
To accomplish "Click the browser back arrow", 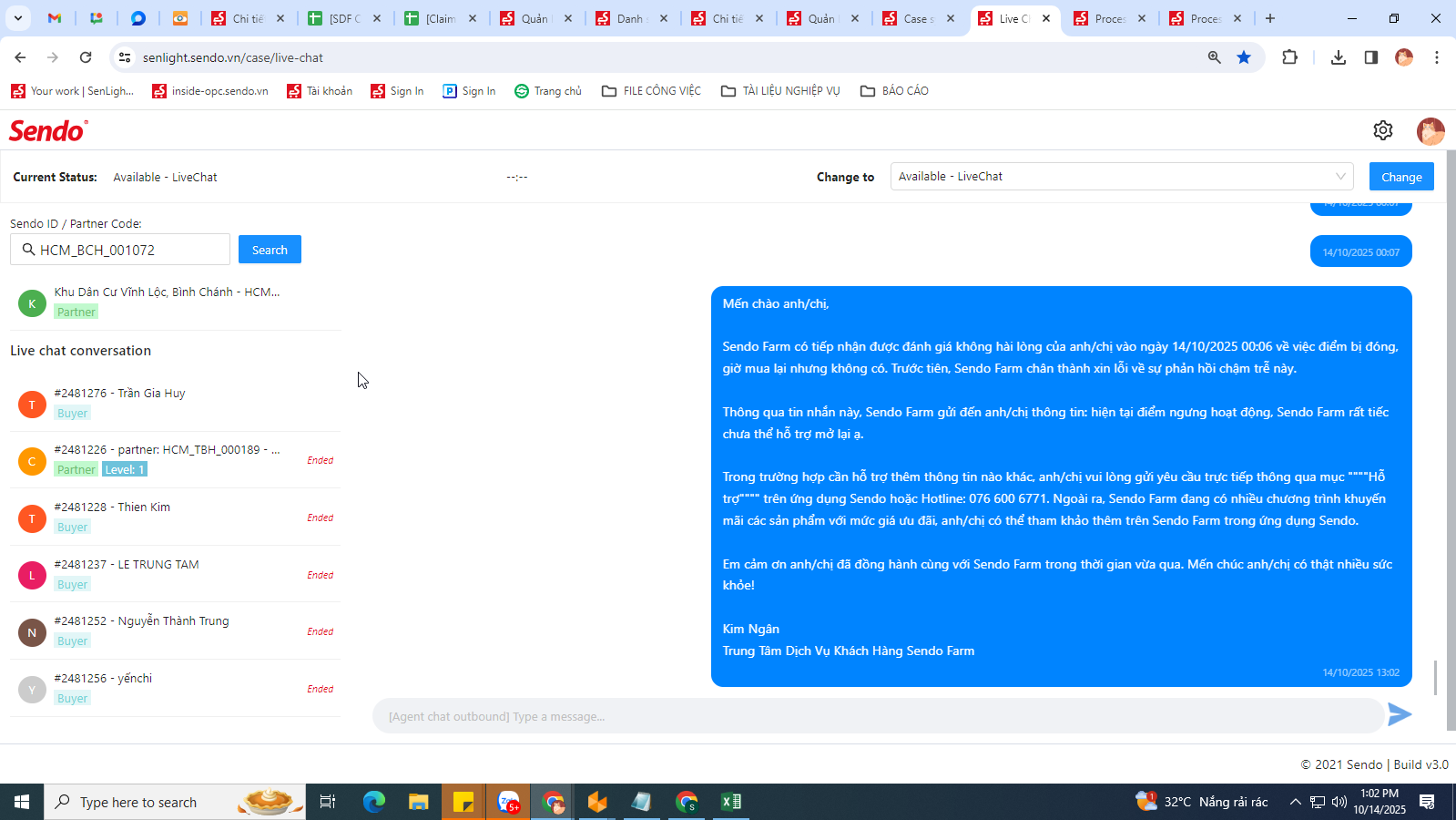I will pos(20,57).
